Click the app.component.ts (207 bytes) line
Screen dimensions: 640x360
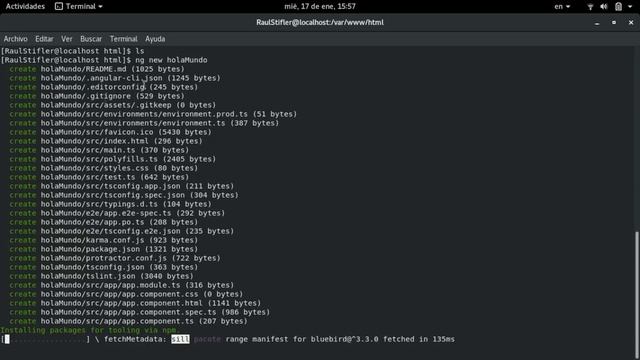tap(128, 320)
